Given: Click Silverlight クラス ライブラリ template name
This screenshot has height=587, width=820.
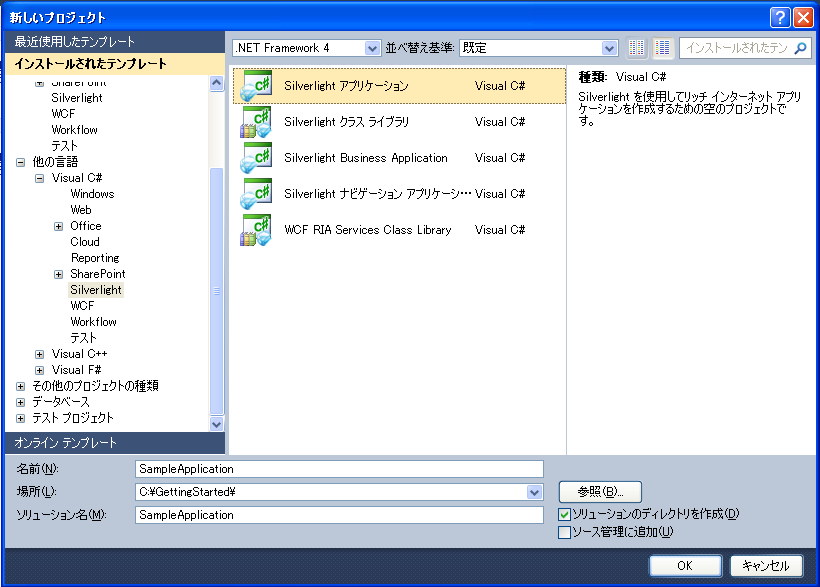Looking at the screenshot, I should 347,122.
